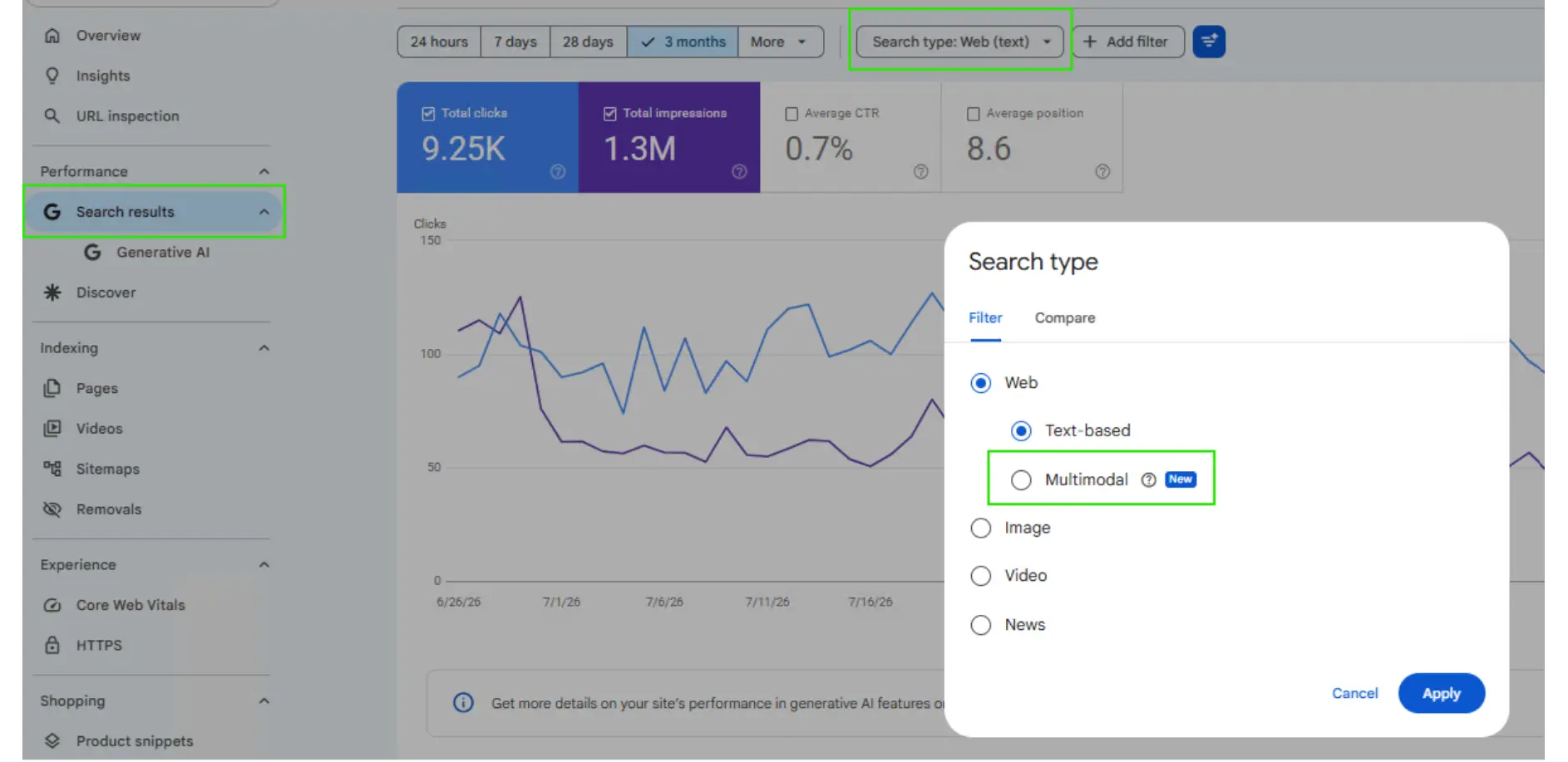Open the Discover report link
The image size is (1568, 762).
click(x=106, y=293)
